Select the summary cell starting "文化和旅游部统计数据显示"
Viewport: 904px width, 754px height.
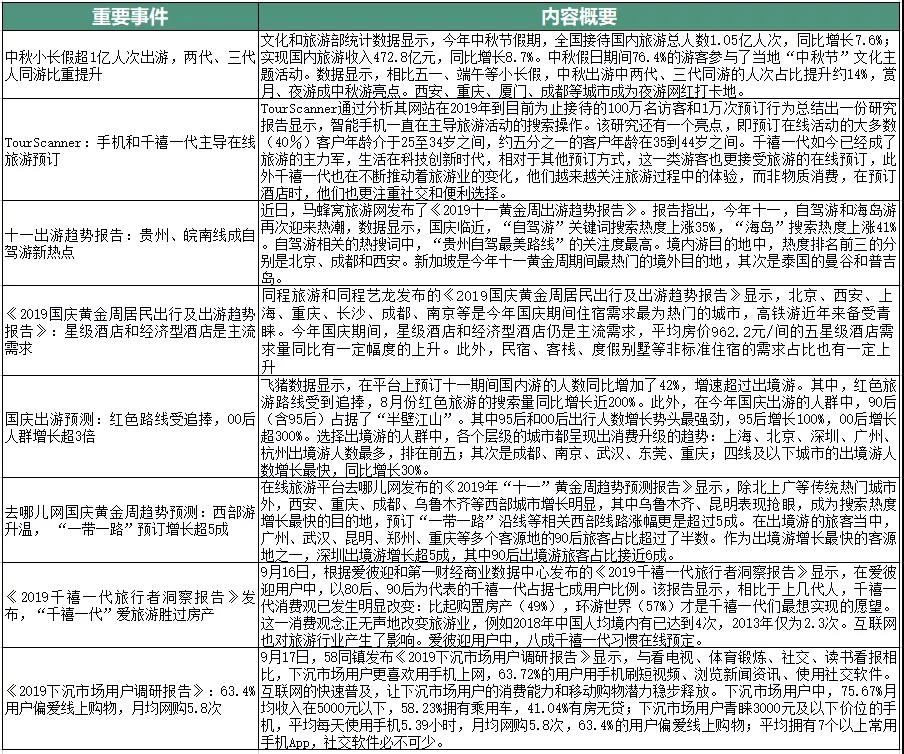pyautogui.click(x=579, y=65)
